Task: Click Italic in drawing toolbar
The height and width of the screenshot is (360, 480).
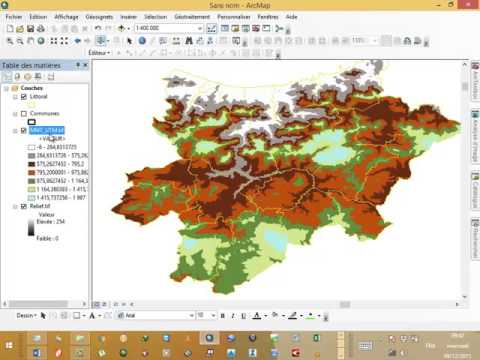Action: tap(233, 316)
